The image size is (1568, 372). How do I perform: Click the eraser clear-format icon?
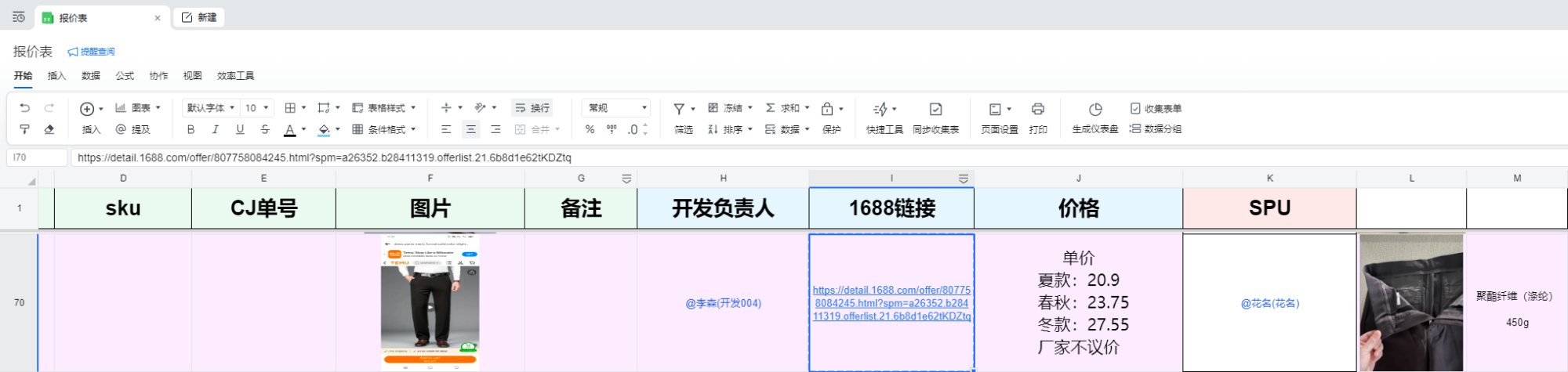click(x=49, y=129)
